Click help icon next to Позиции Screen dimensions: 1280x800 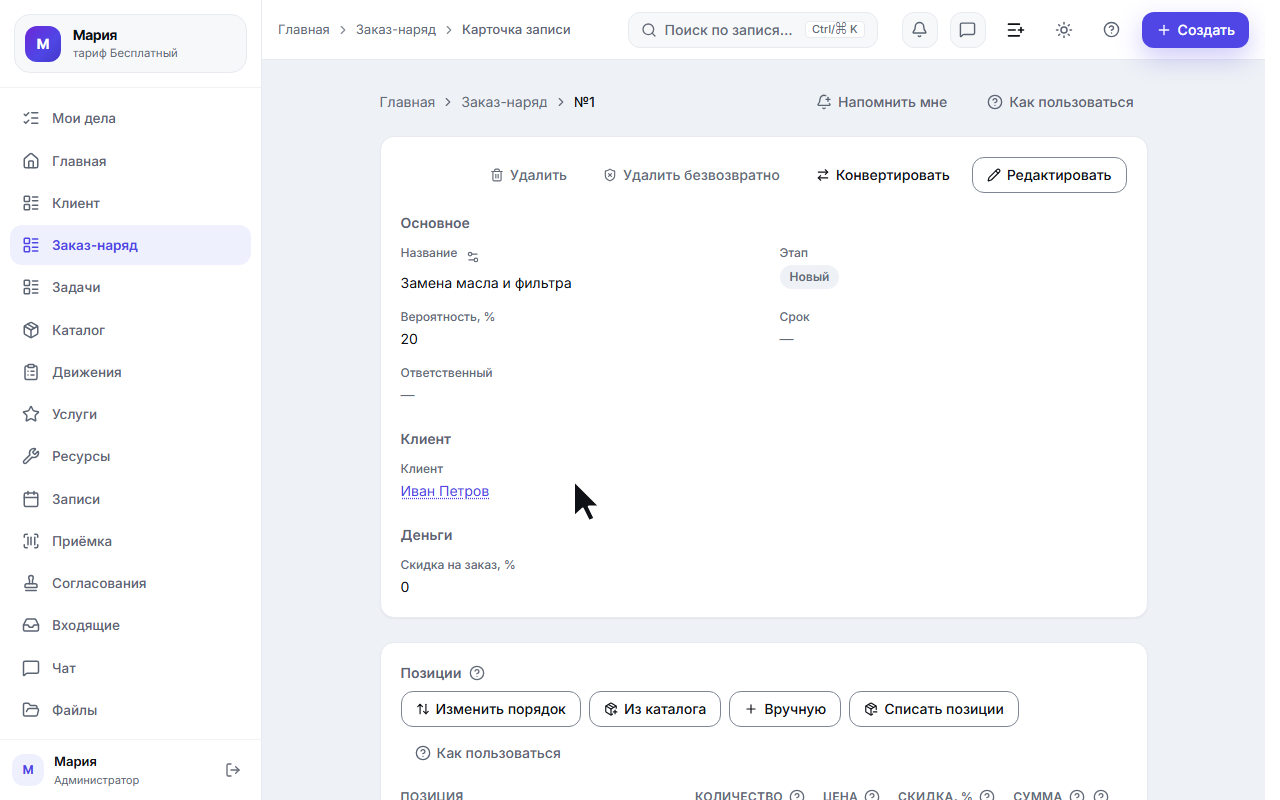[477, 673]
